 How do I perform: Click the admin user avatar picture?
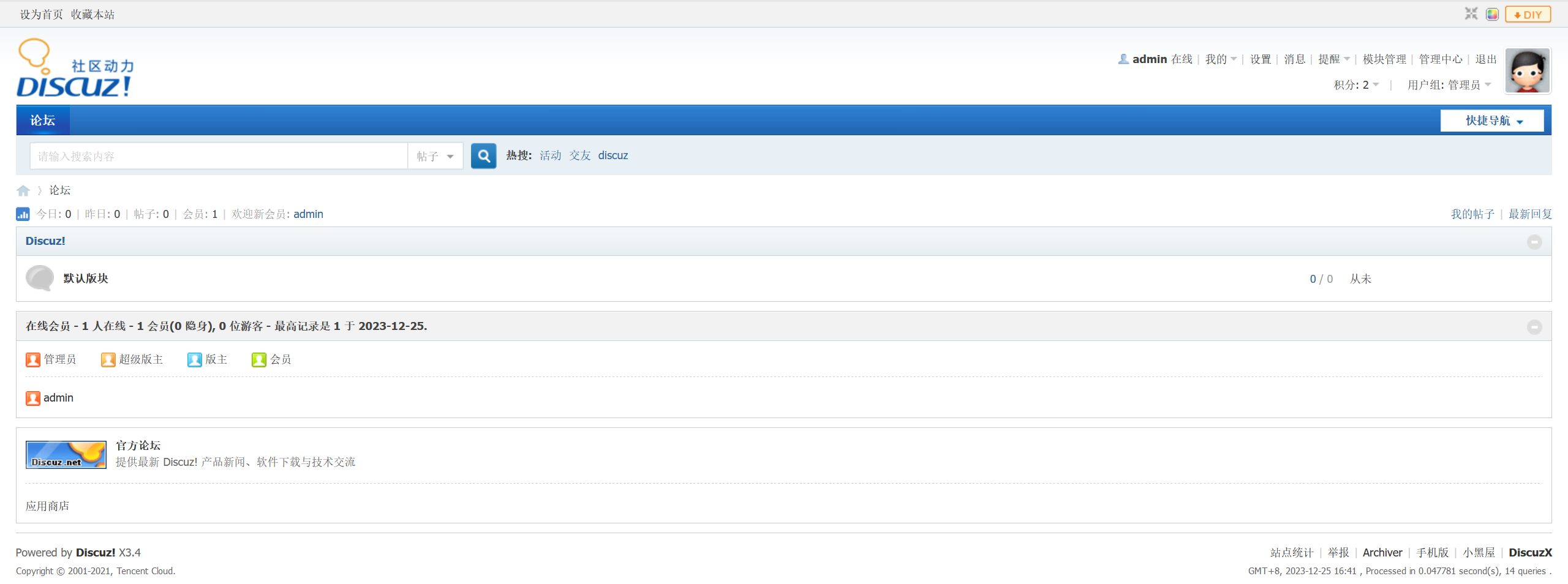click(x=1528, y=71)
